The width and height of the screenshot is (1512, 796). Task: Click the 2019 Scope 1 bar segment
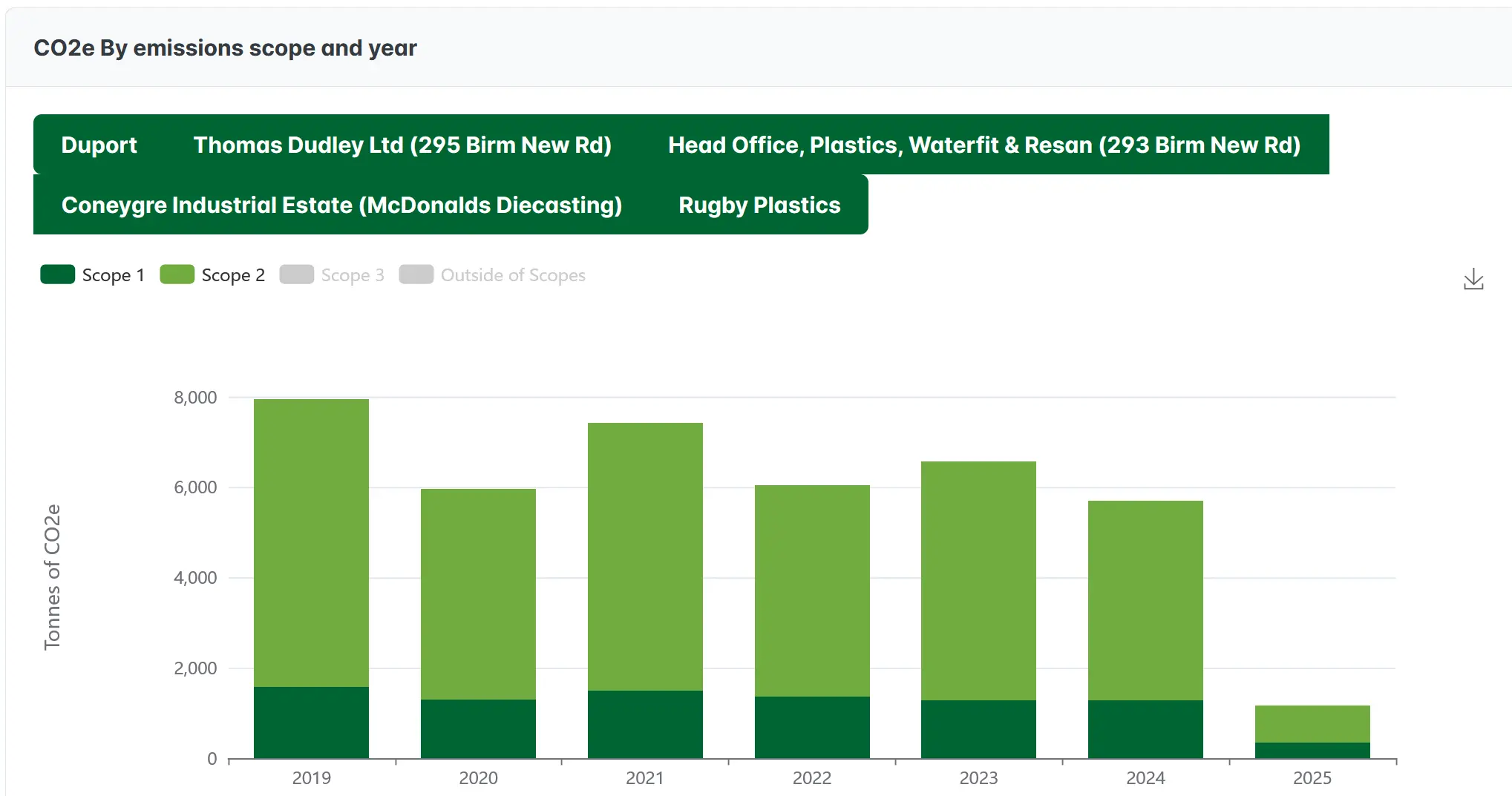pos(311,722)
